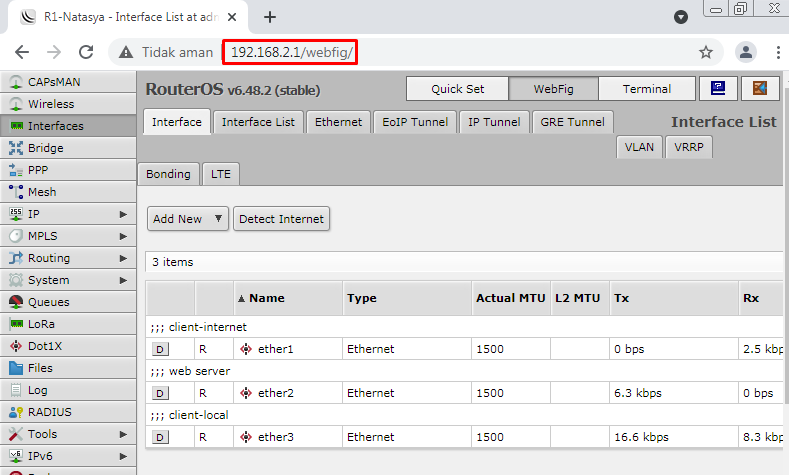Click the Quick Set button
789x475 pixels.
[x=457, y=89]
